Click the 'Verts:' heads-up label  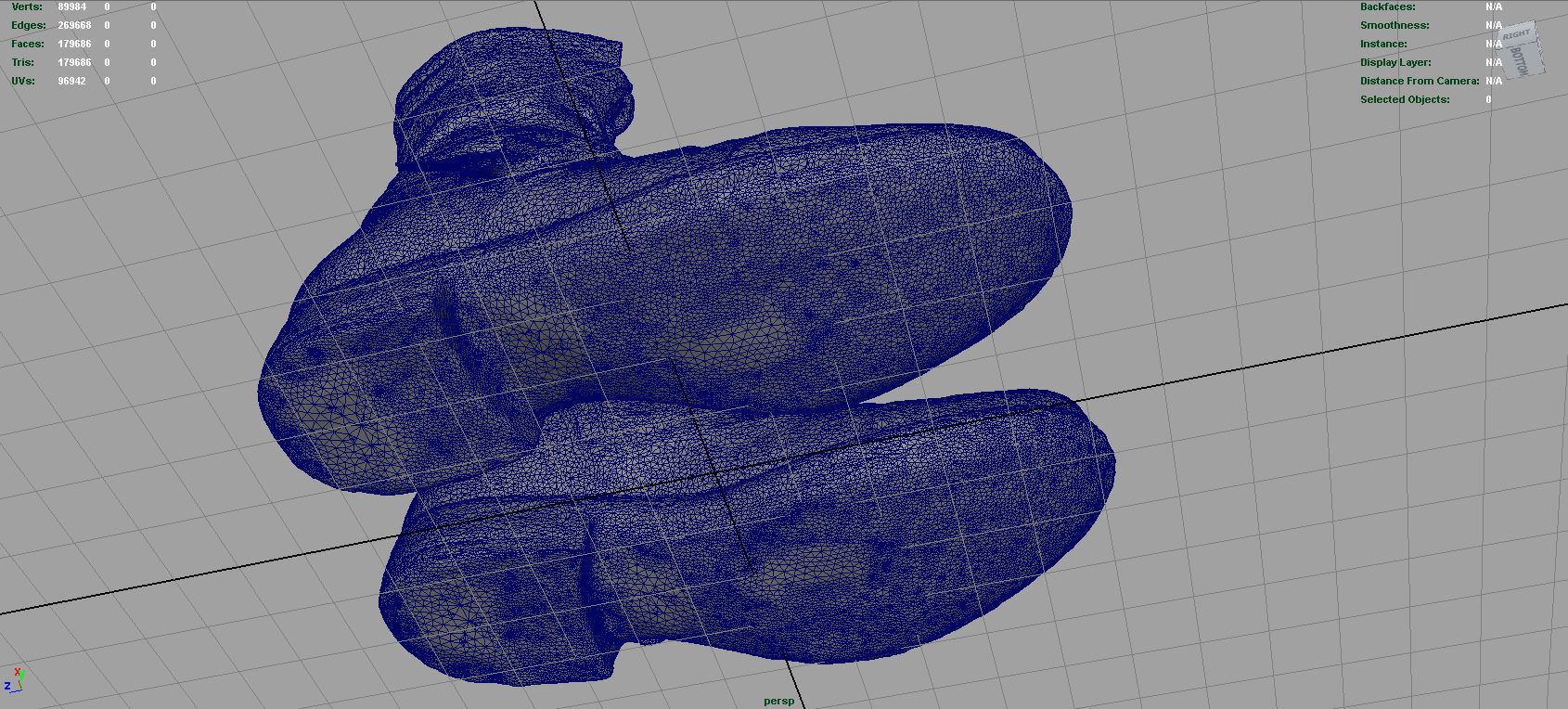(27, 6)
